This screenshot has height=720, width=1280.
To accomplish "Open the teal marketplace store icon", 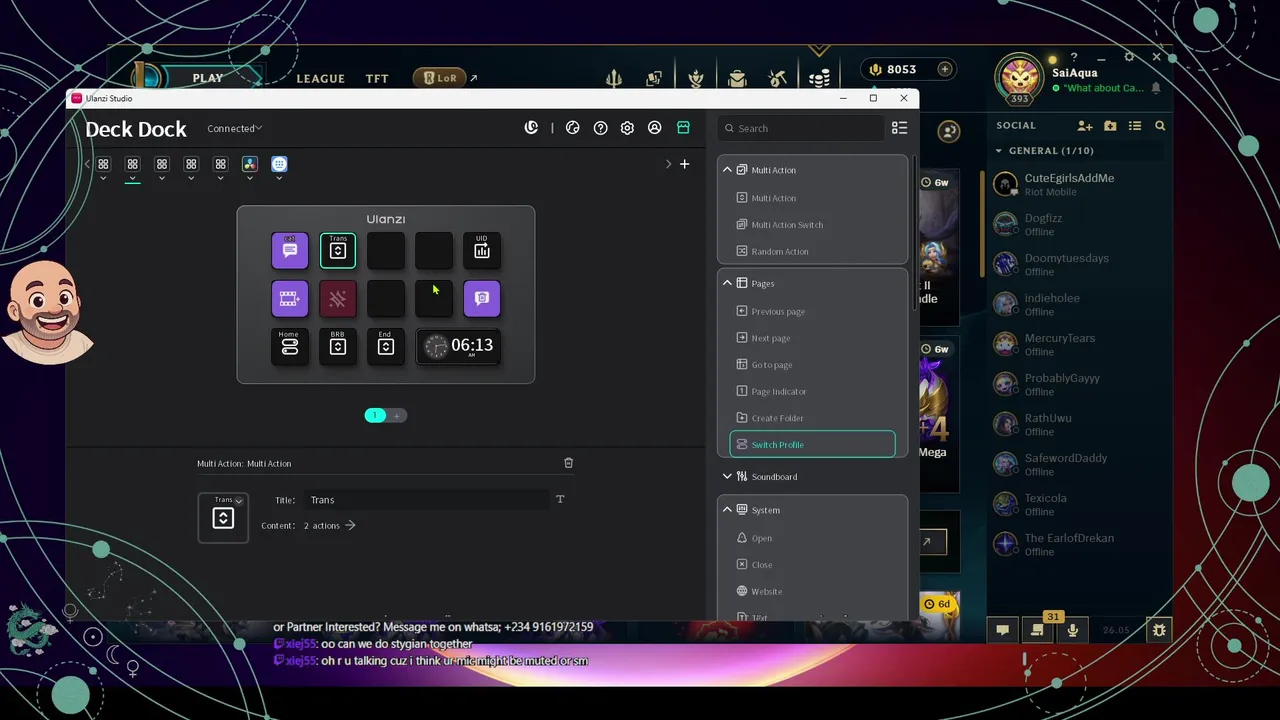I will [x=683, y=128].
